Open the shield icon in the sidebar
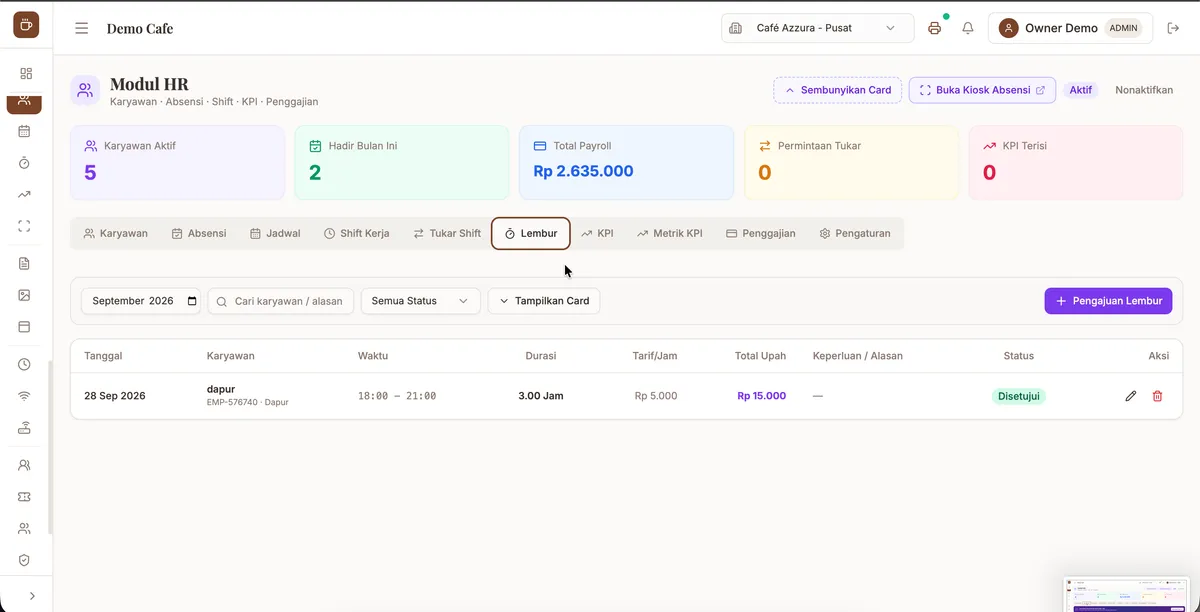The image size is (1200, 612). pyautogui.click(x=25, y=560)
